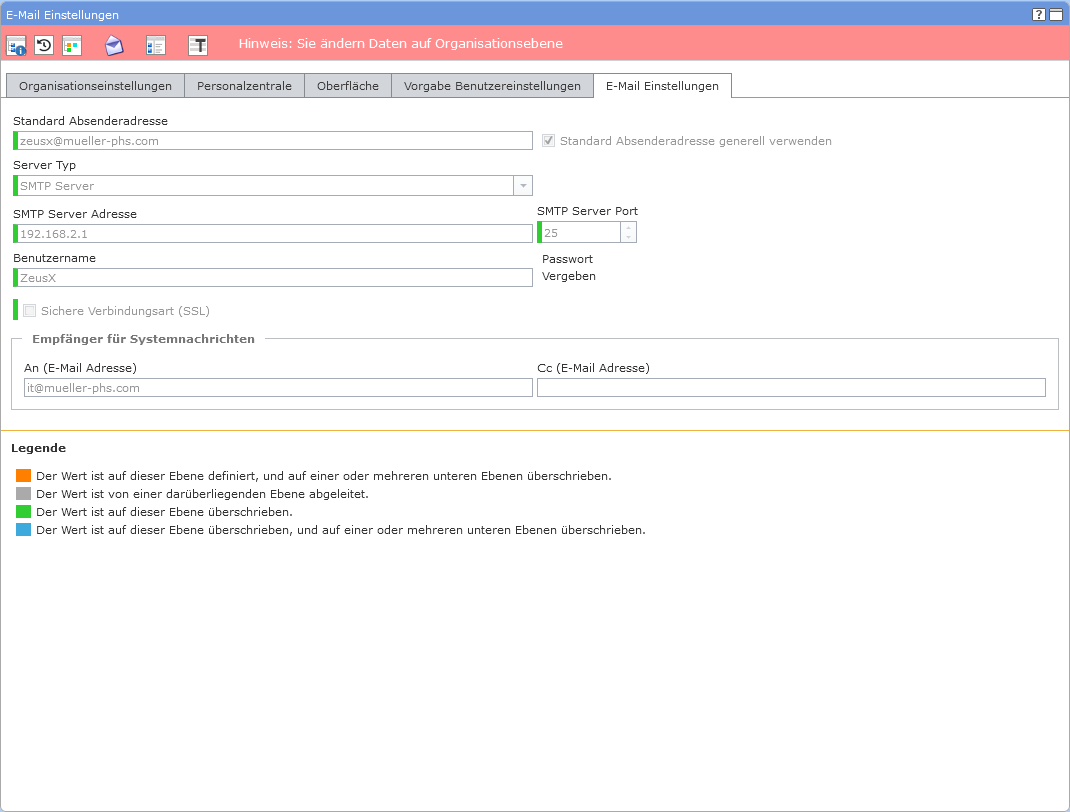Image resolution: width=1070 pixels, height=812 pixels.
Task: Switch to Organisationseinstellungen tab
Action: [x=95, y=86]
